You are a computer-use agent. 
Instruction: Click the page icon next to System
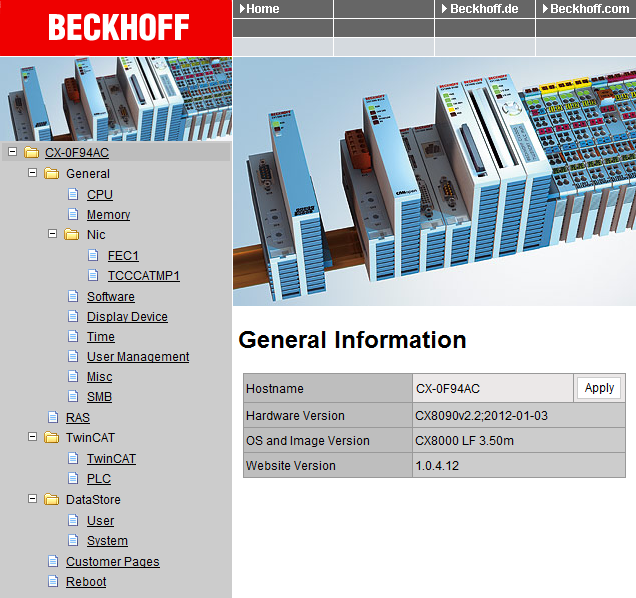click(73, 540)
